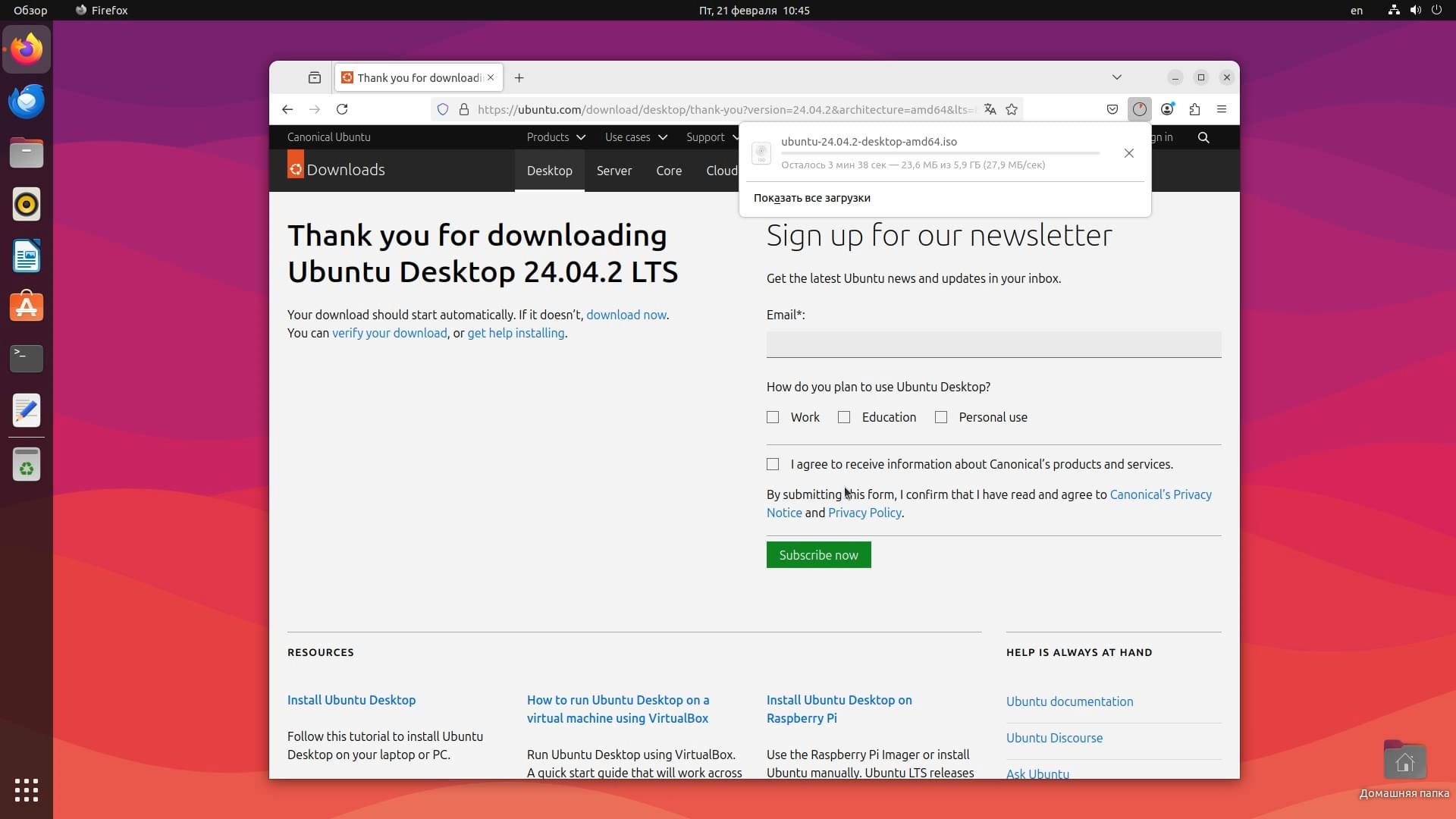
Task: Open the Обзор activities overview
Action: [30, 11]
